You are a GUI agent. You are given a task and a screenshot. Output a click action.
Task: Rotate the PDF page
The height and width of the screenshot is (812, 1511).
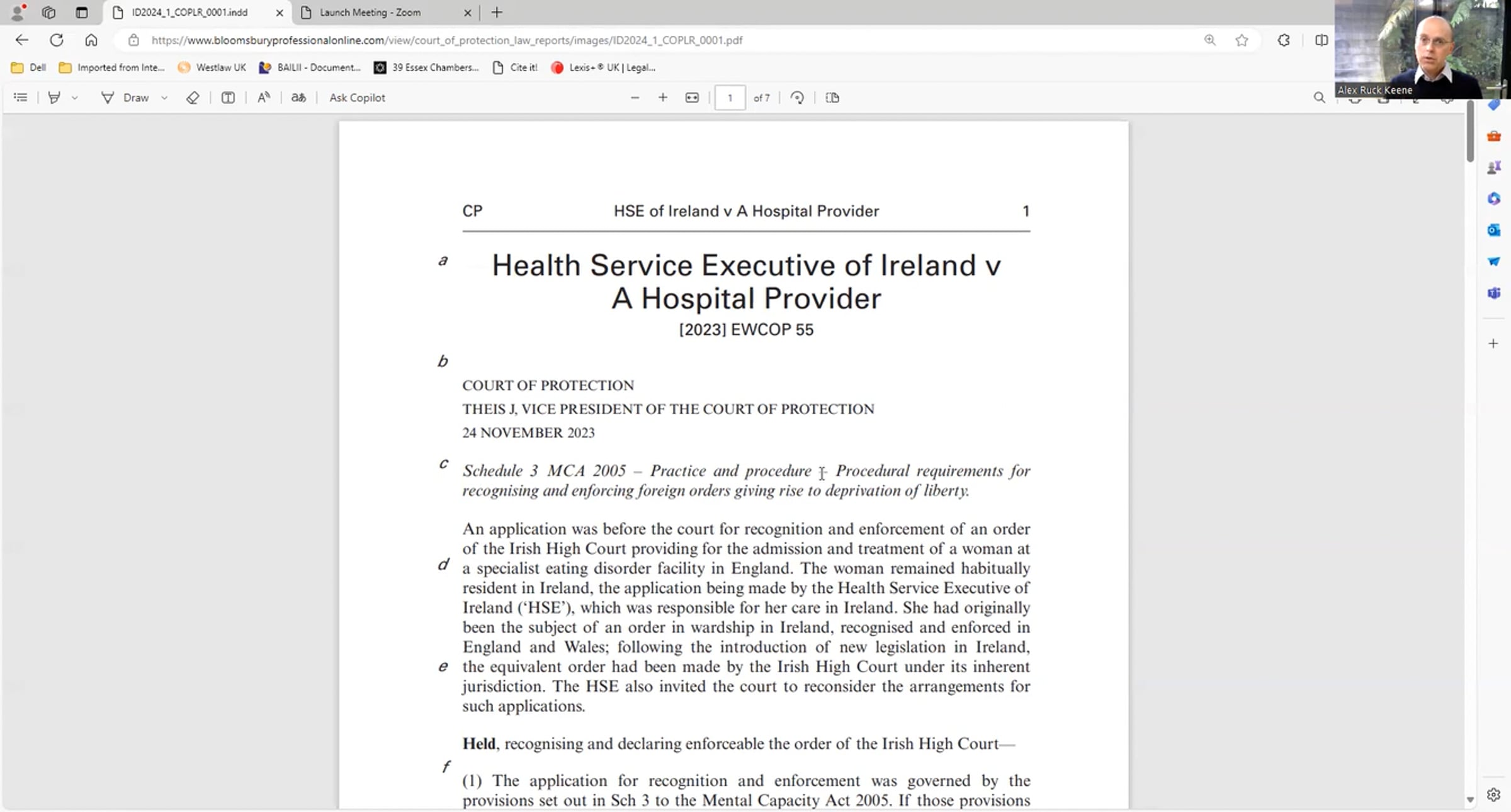click(x=797, y=98)
